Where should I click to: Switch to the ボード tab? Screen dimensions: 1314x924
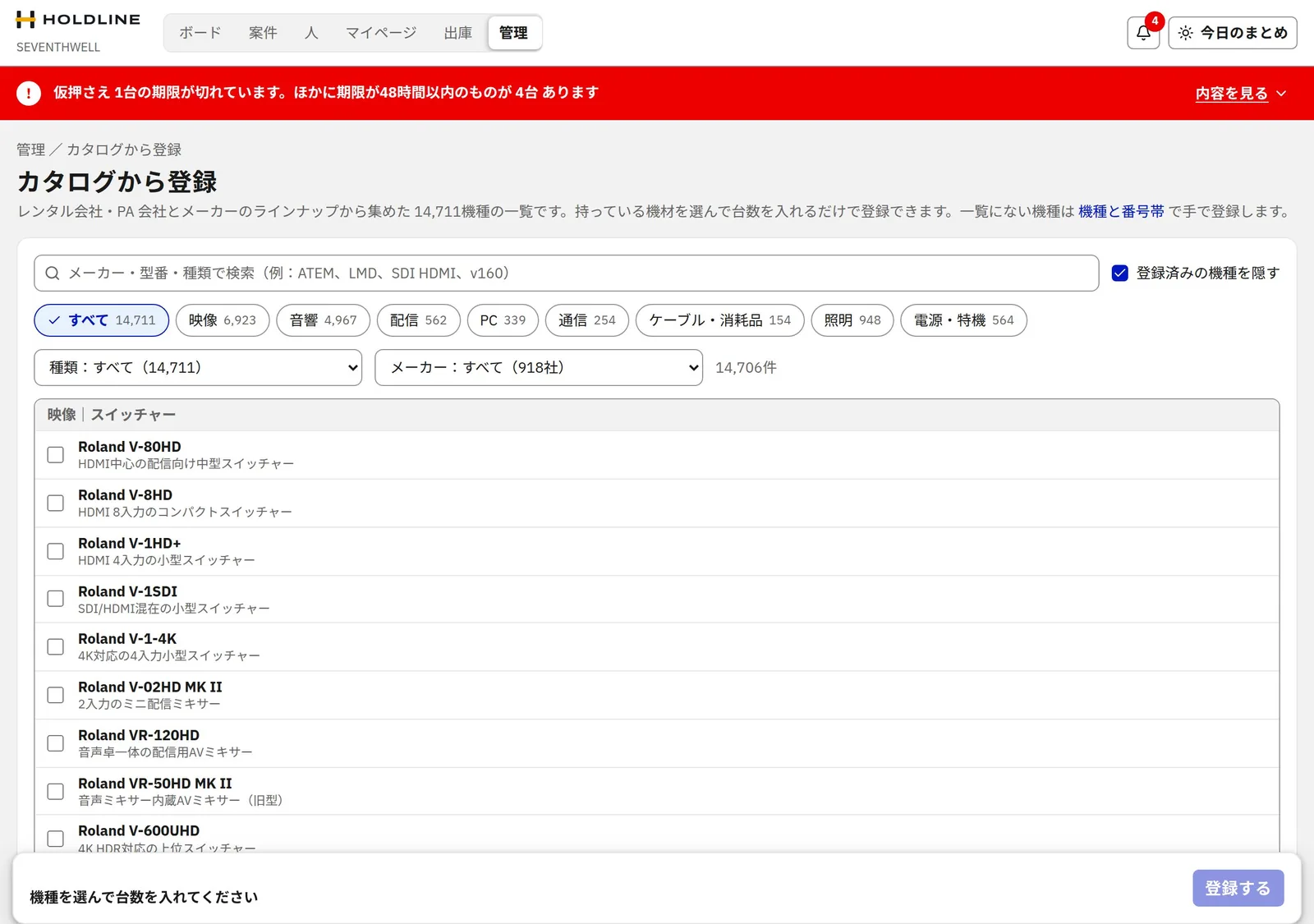[200, 33]
